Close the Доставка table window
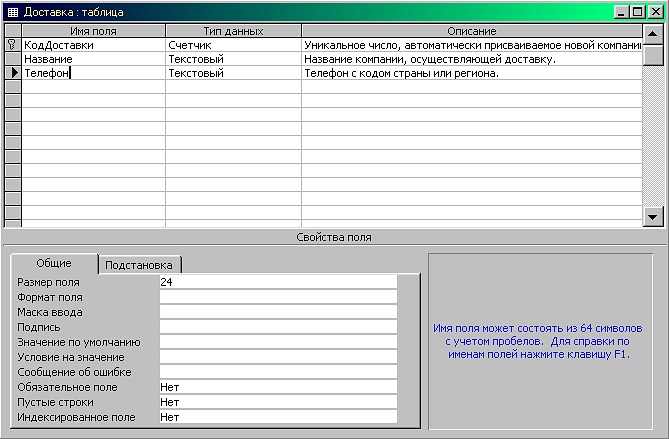Viewport: 669px width, 439px height. click(655, 12)
